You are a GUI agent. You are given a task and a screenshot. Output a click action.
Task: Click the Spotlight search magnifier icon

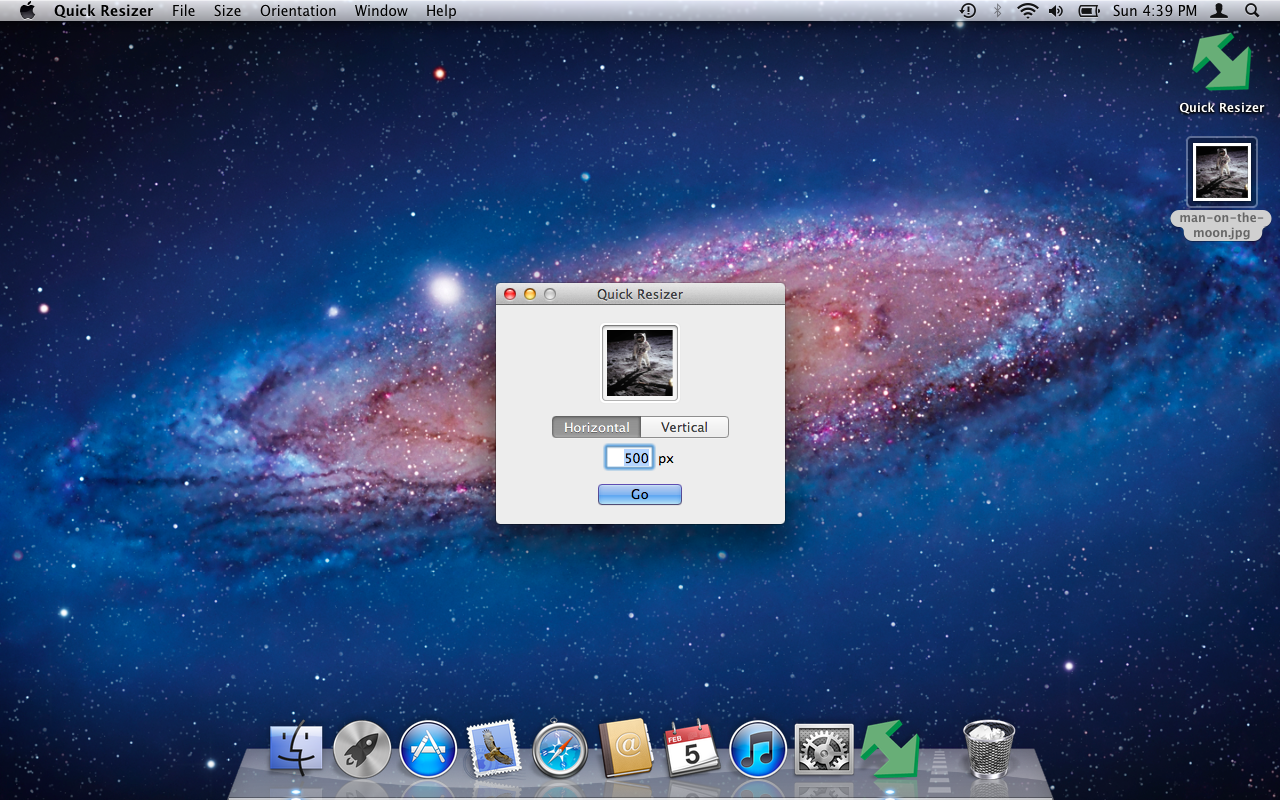[1252, 11]
